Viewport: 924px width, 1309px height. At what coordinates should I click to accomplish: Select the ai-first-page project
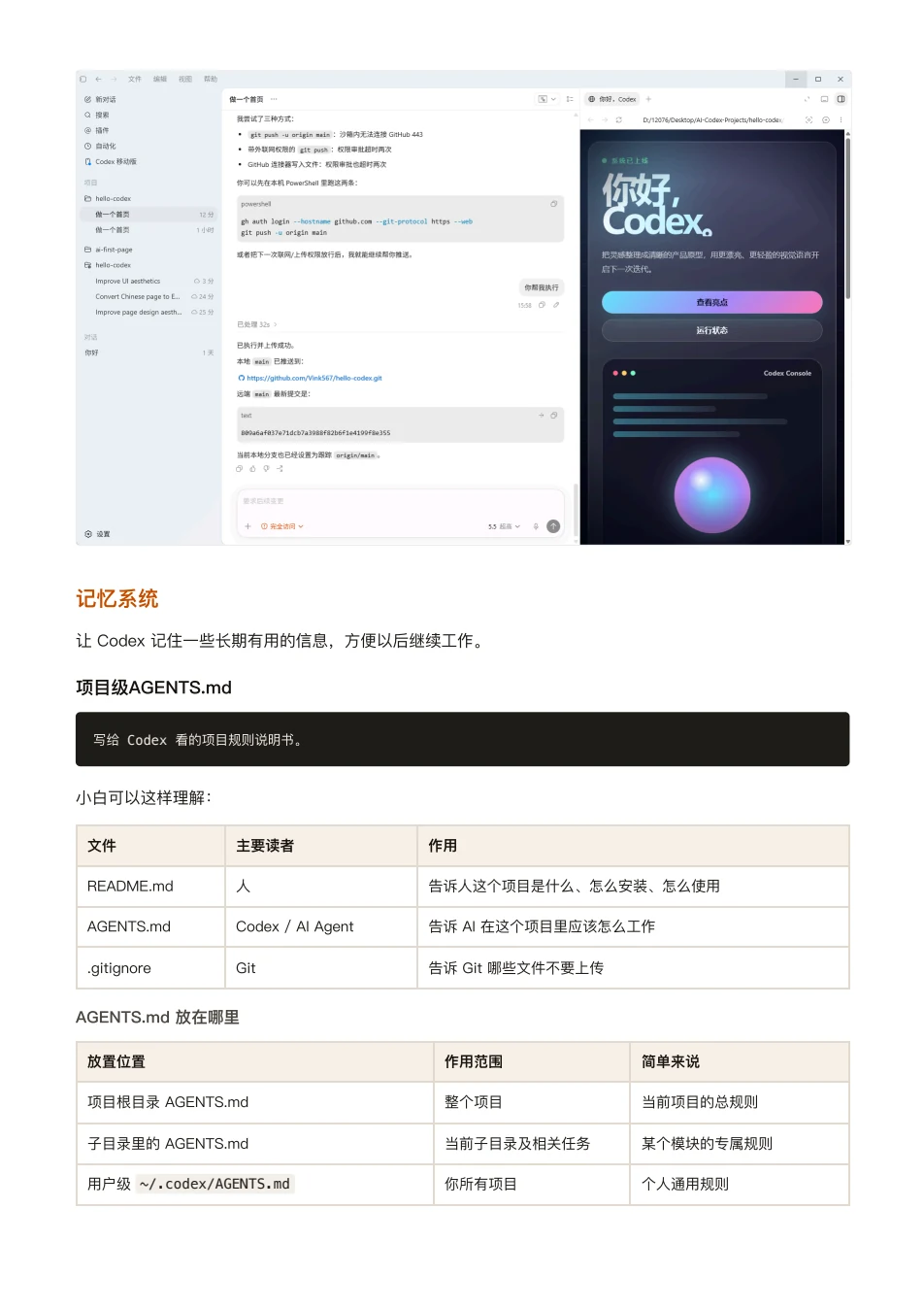tap(109, 250)
